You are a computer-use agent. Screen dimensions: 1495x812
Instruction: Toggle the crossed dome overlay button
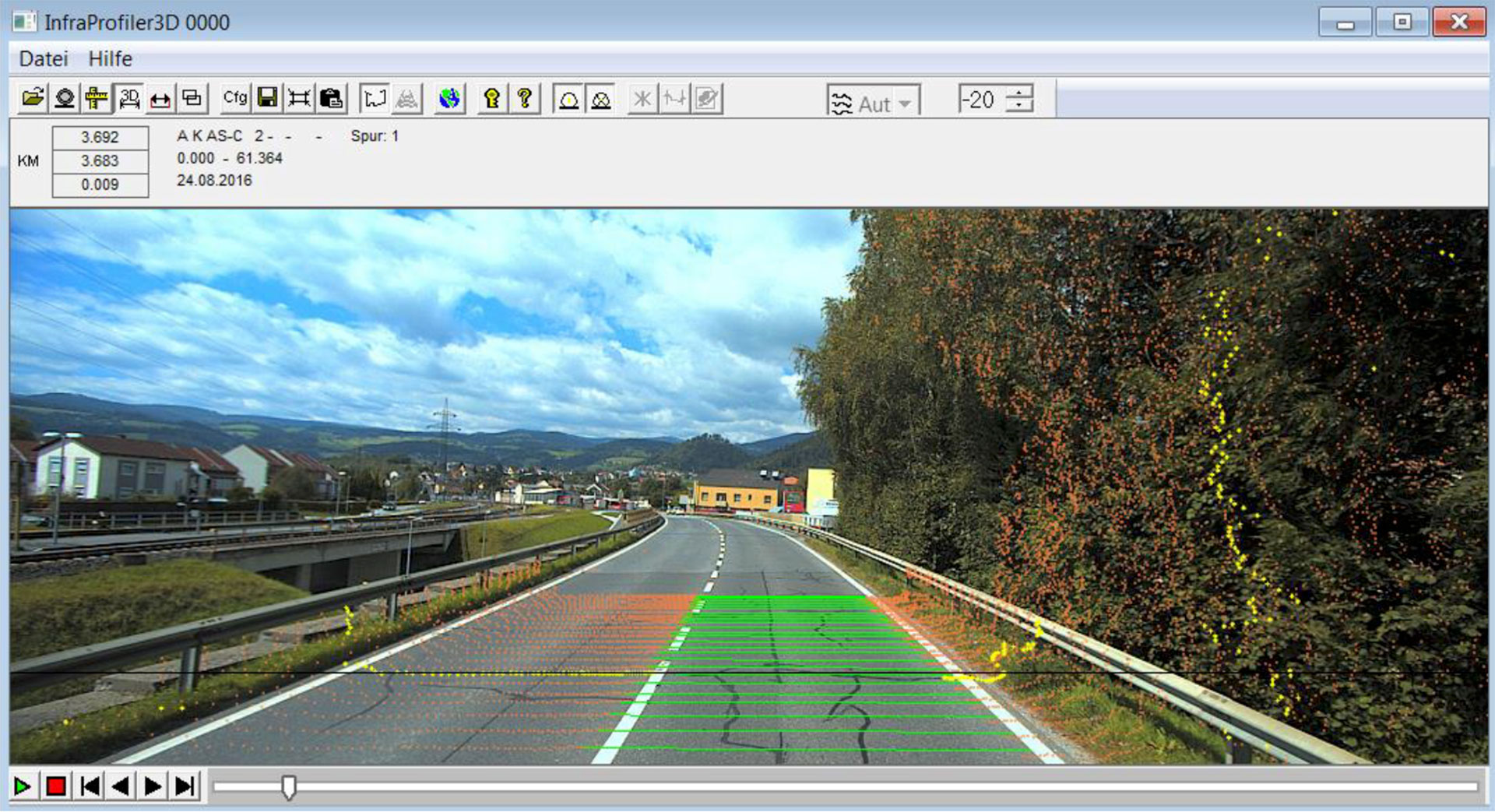pyautogui.click(x=600, y=100)
